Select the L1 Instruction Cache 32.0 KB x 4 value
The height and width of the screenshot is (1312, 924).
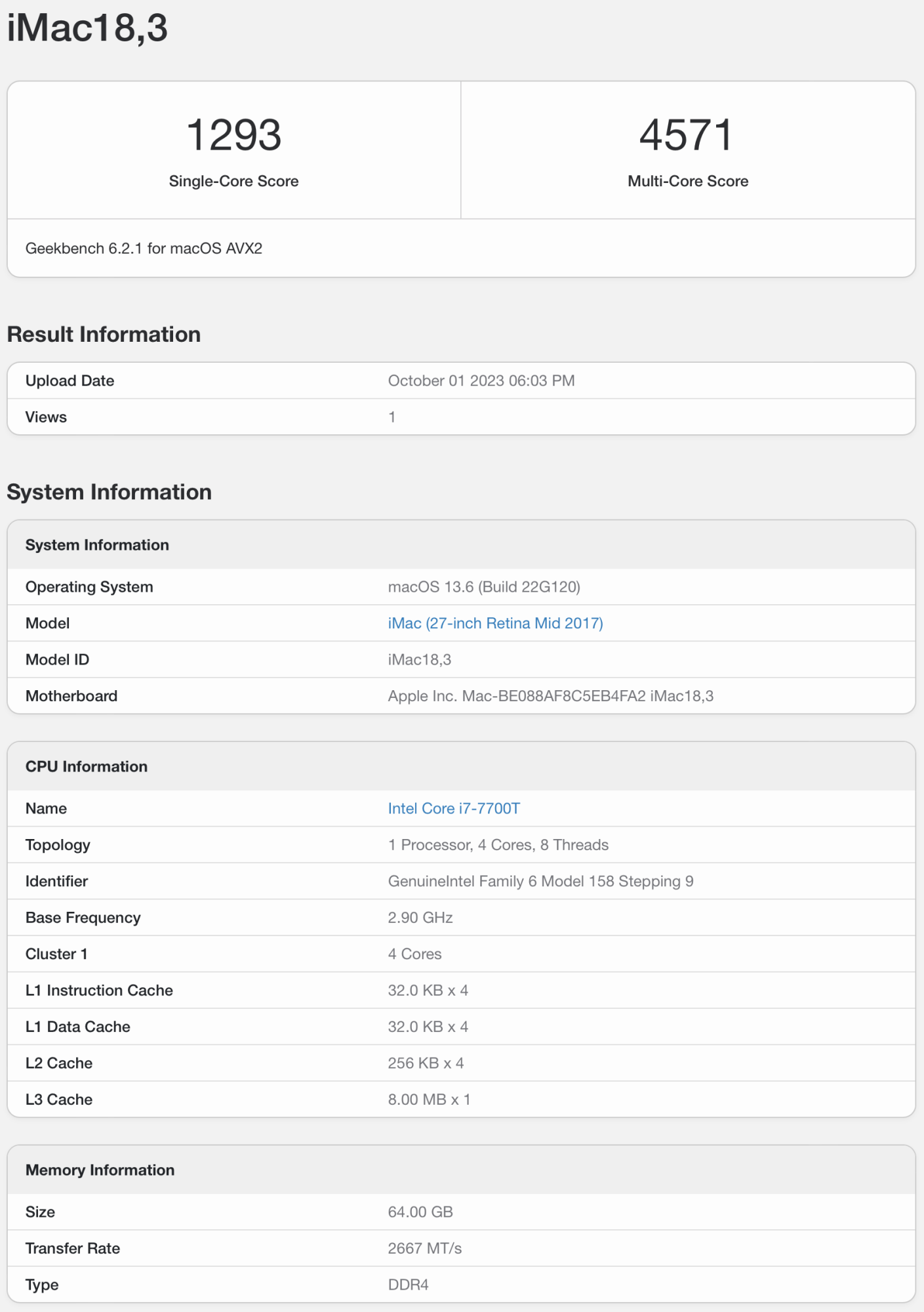tap(428, 991)
